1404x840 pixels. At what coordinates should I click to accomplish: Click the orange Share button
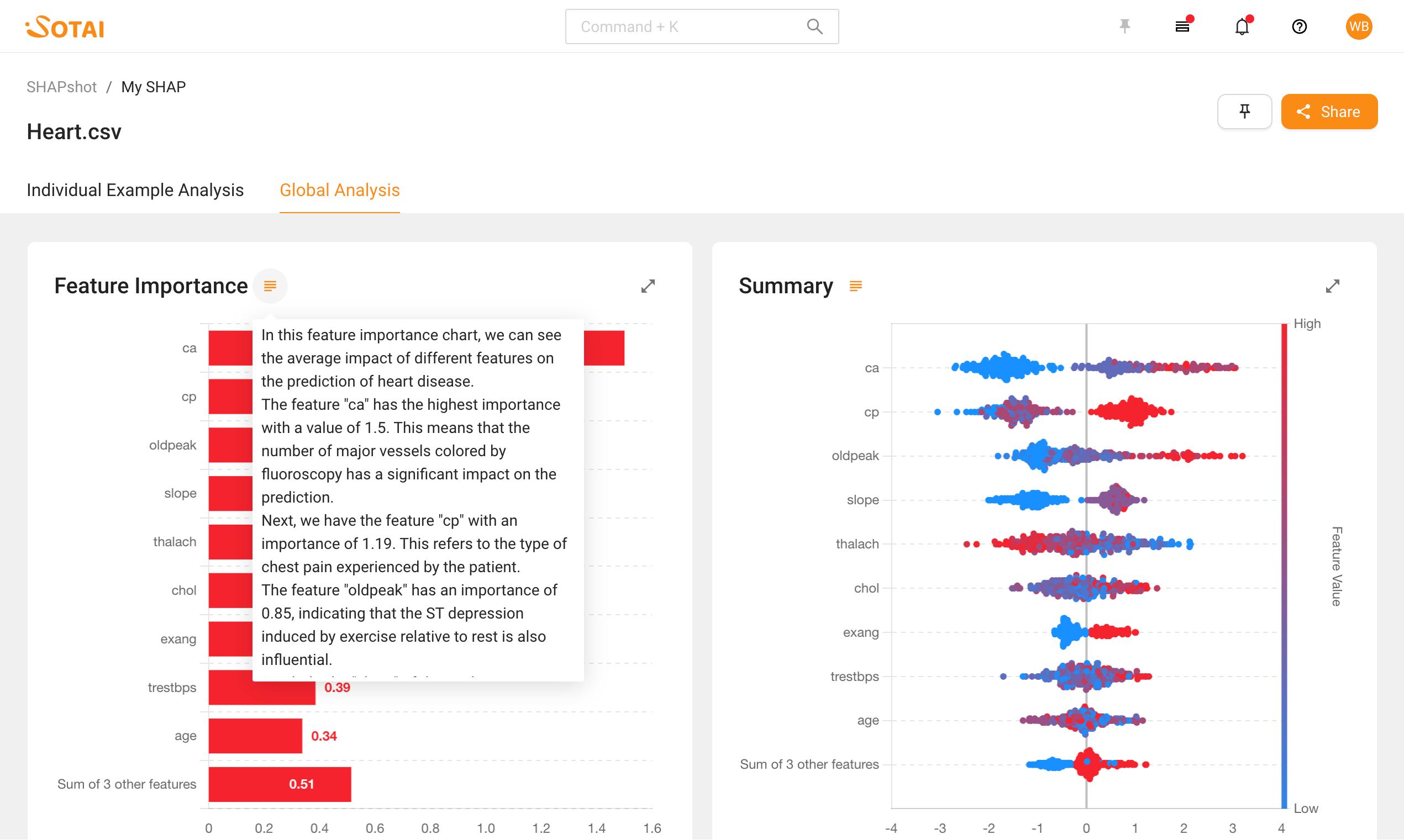tap(1329, 112)
